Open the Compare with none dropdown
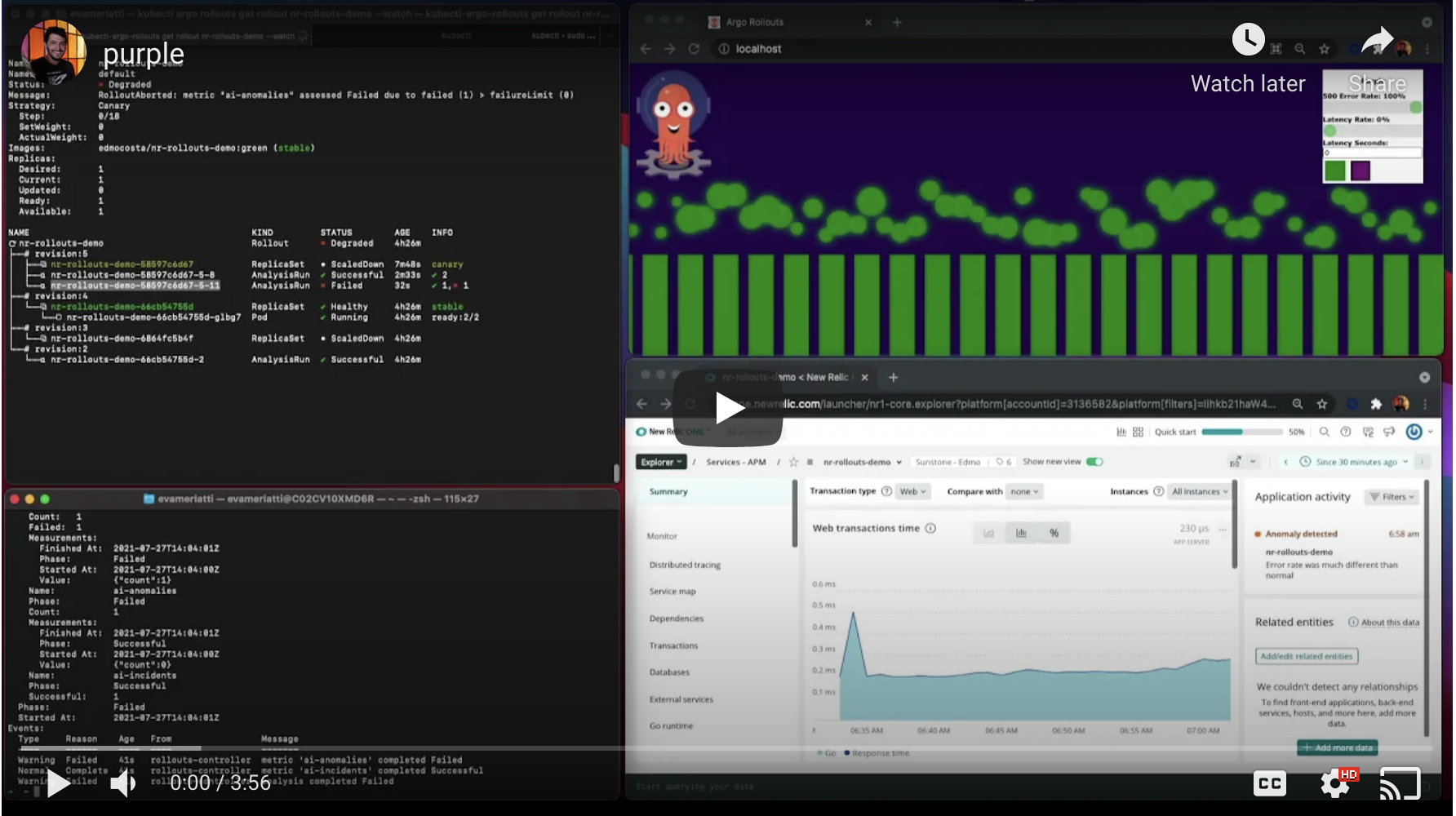 (1024, 491)
